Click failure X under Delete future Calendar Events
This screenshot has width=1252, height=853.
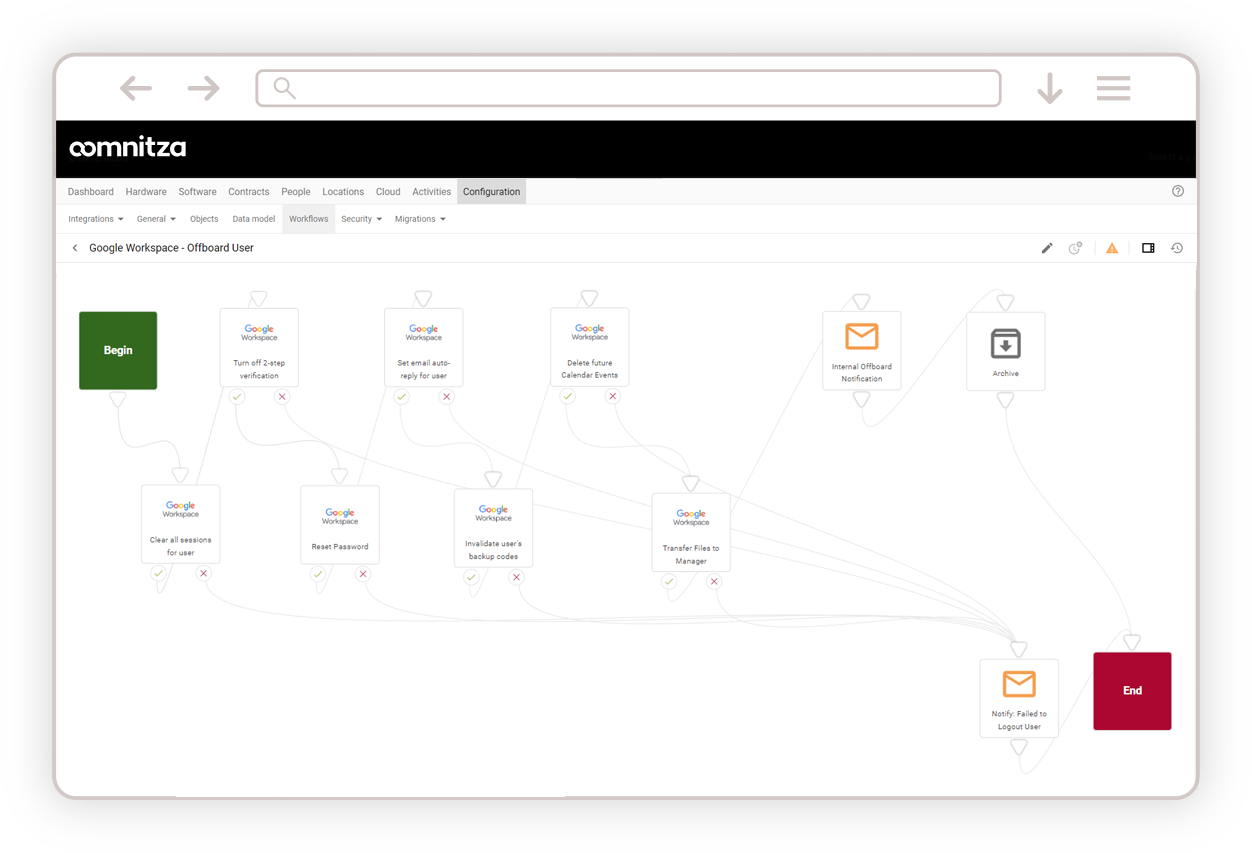(613, 397)
